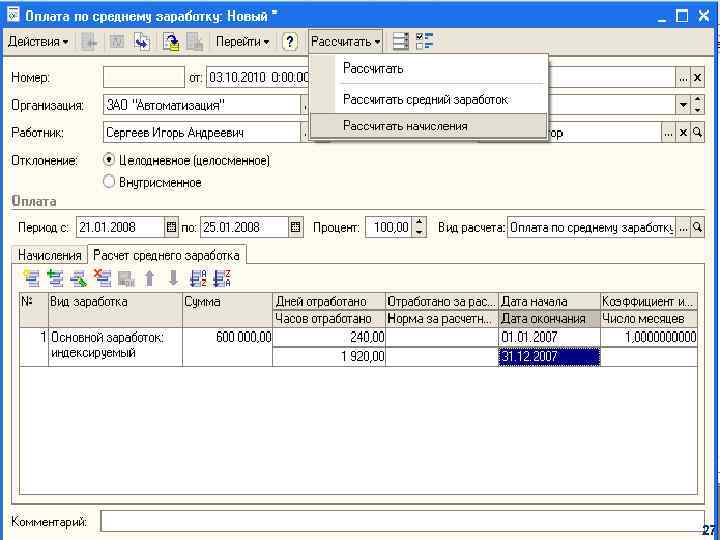This screenshot has width=720, height=540.
Task: Click the greyed Finish editing icon in table toolbar
Action: coord(126,278)
